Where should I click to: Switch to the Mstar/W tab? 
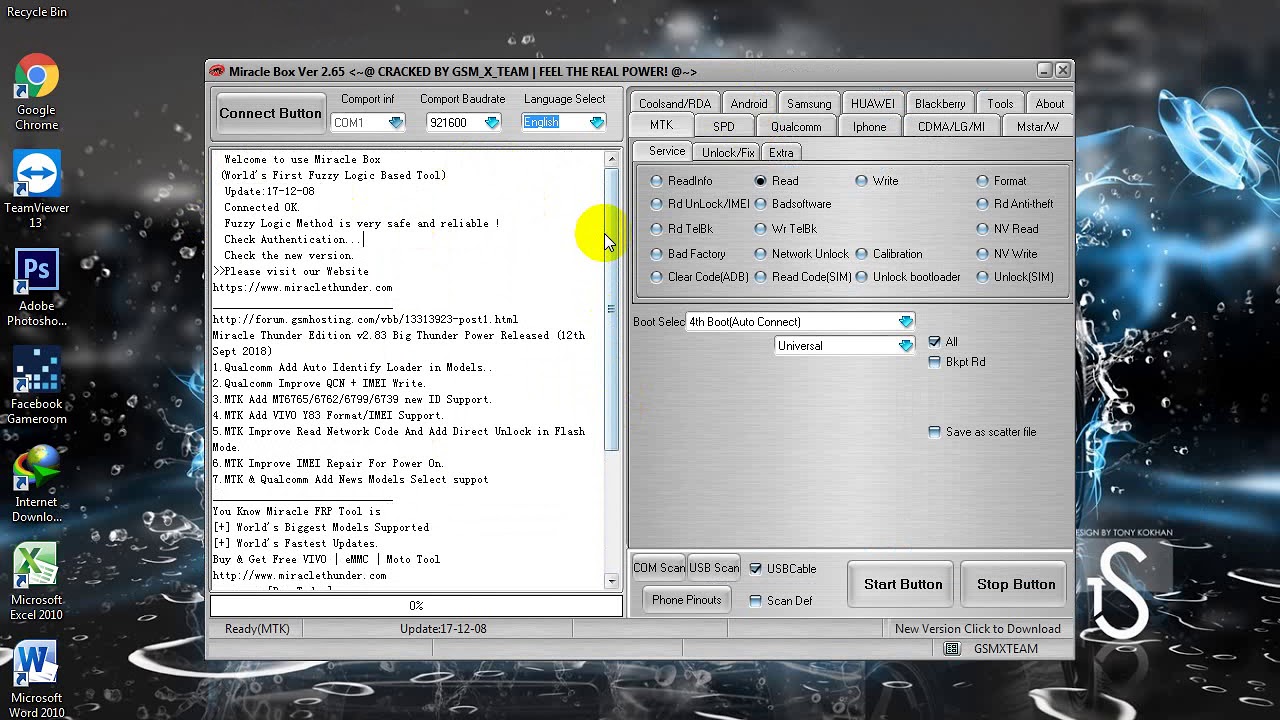coord(1037,127)
